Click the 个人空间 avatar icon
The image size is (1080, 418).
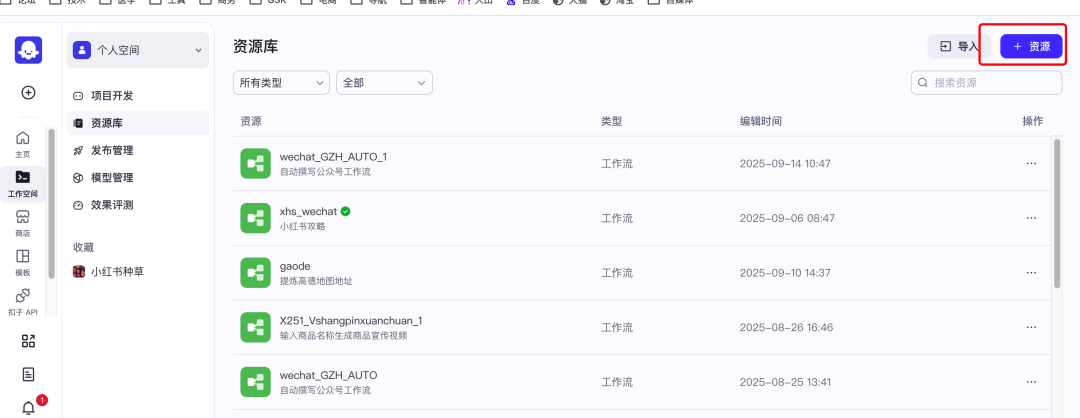[x=82, y=50]
